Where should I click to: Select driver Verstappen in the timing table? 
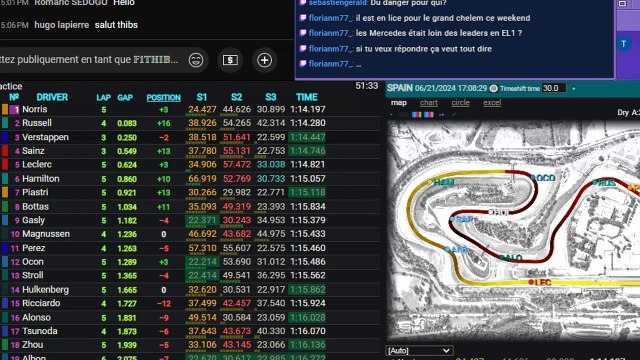coord(45,137)
